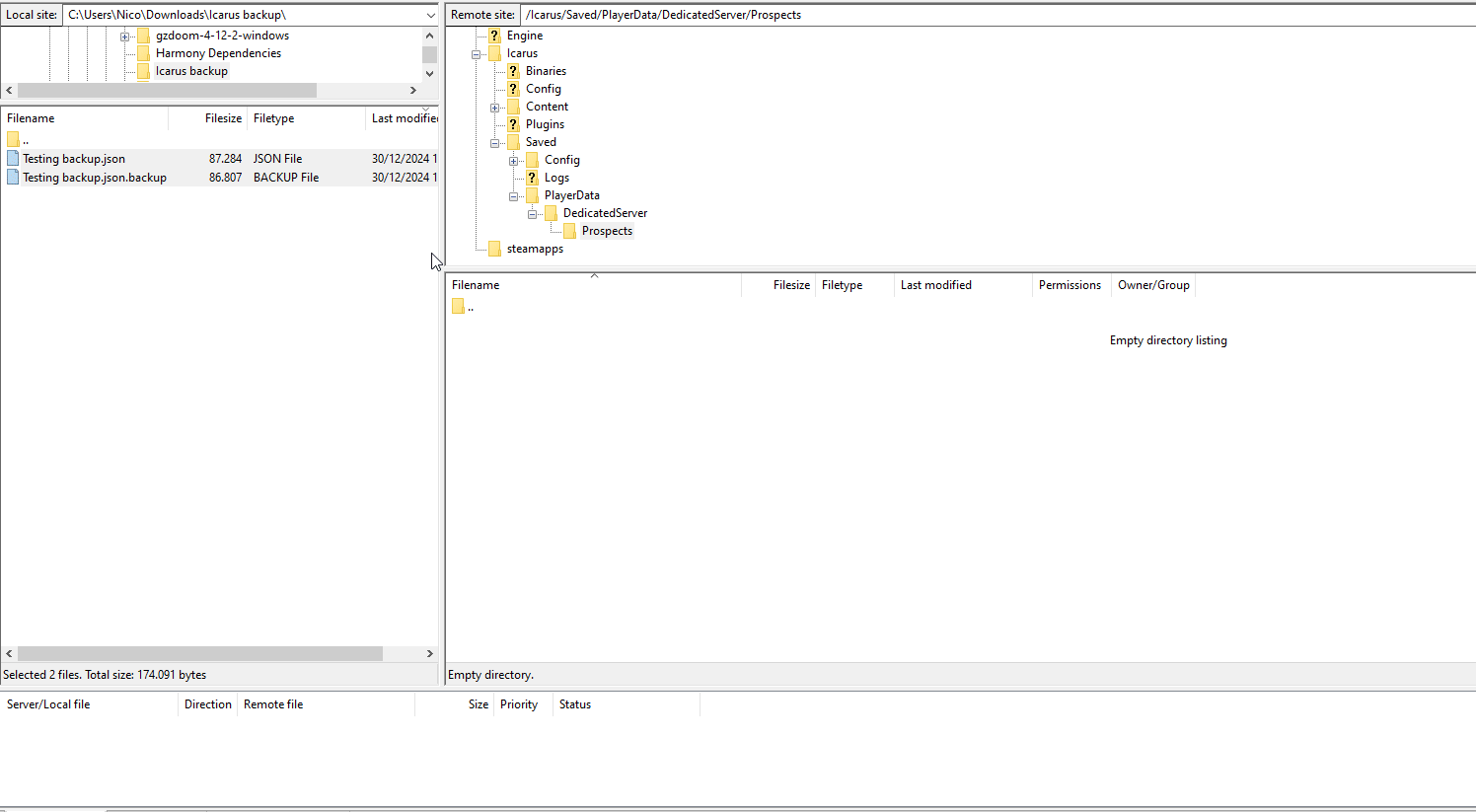Sort local files by Filetype column
The height and width of the screenshot is (812, 1476).
click(306, 118)
